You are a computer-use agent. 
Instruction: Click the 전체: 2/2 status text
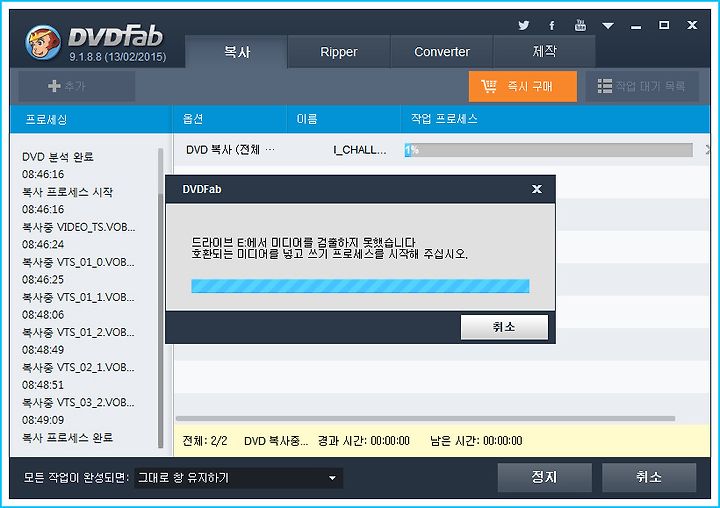pyautogui.click(x=205, y=441)
